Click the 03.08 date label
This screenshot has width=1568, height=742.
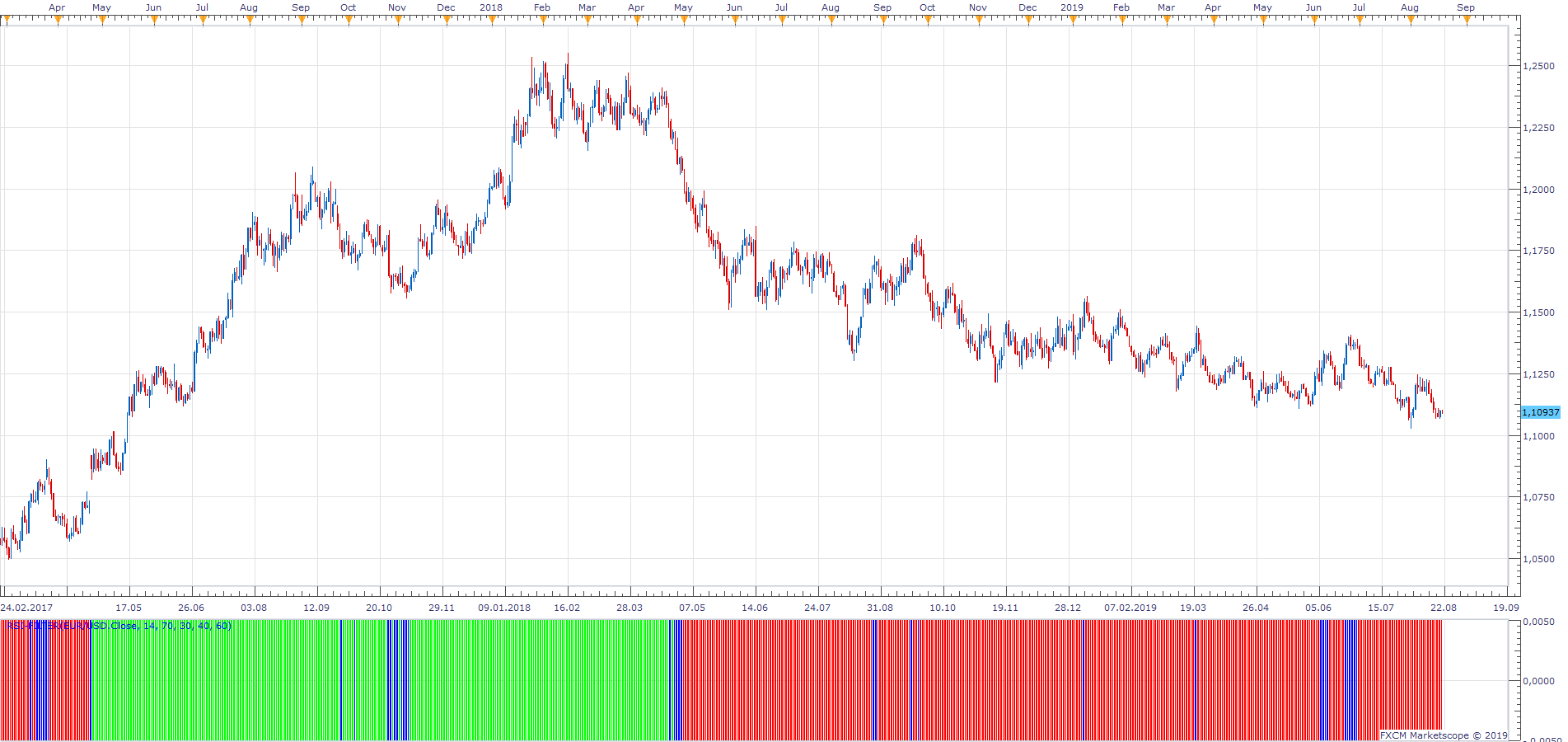[254, 608]
